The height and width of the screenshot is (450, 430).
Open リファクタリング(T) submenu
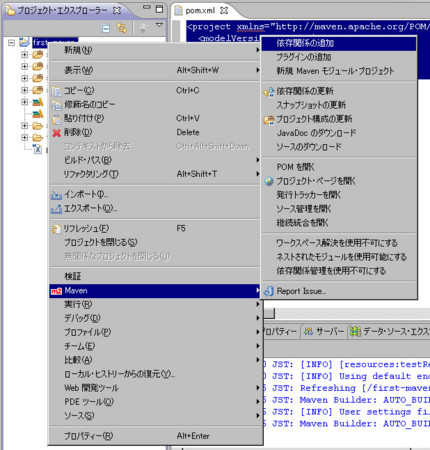coord(155,174)
